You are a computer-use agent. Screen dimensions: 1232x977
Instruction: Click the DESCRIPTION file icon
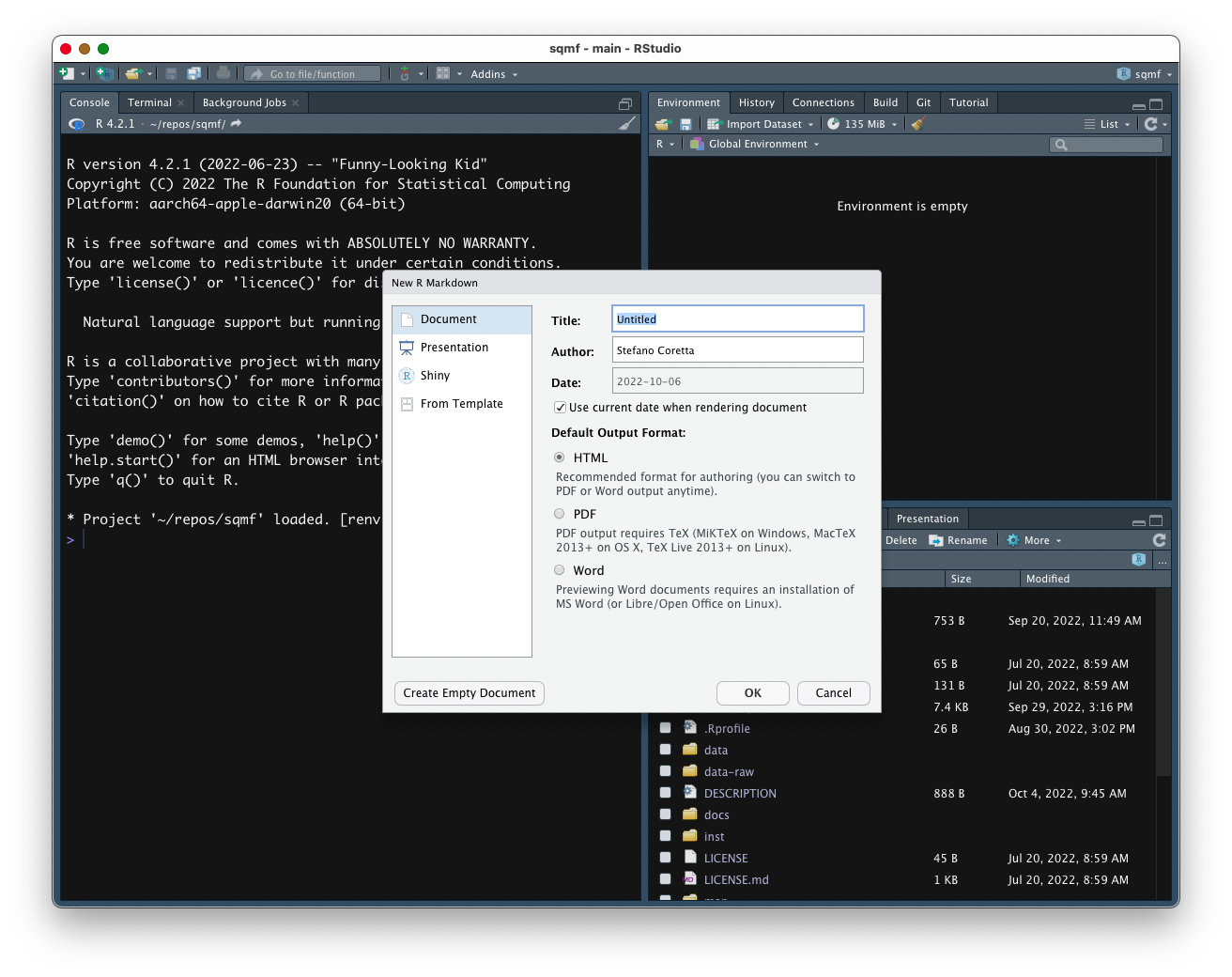pyautogui.click(x=690, y=793)
